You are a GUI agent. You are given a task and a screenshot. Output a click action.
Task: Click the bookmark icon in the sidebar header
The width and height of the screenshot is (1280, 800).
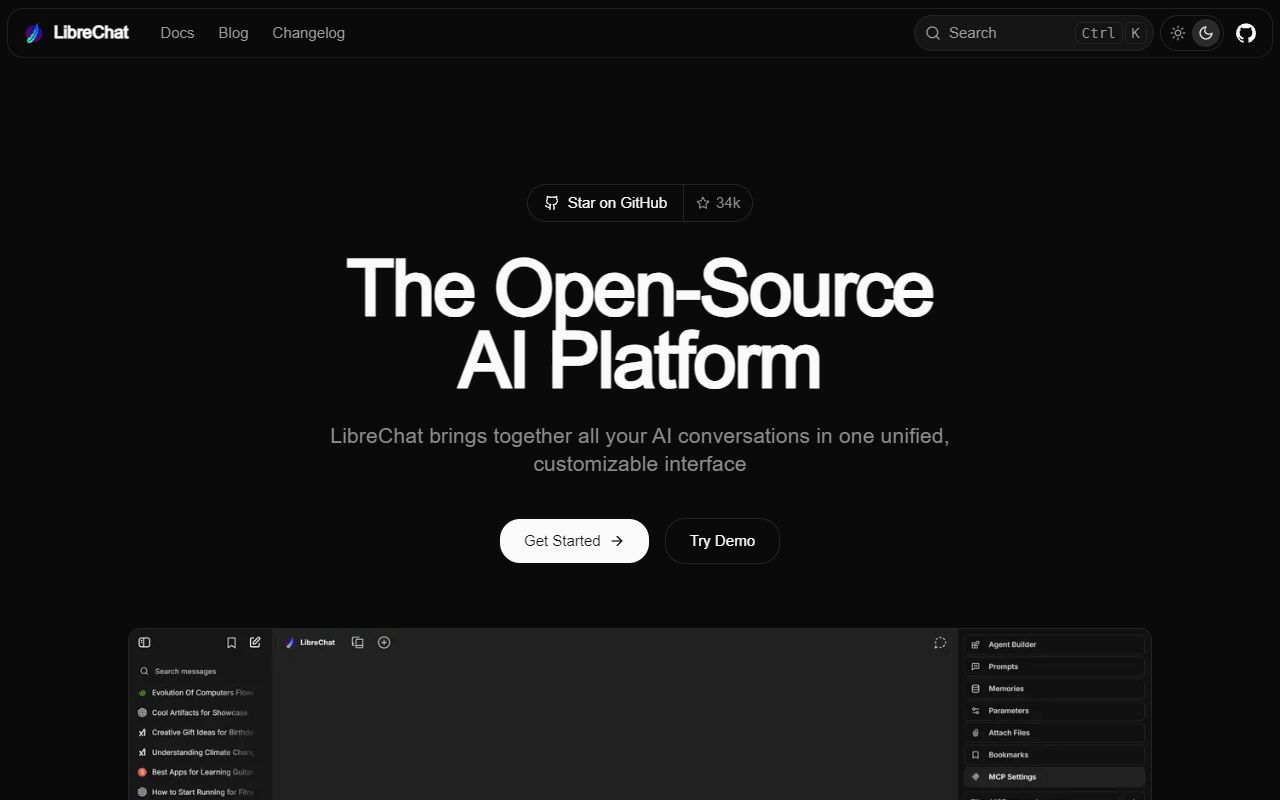[x=231, y=642]
